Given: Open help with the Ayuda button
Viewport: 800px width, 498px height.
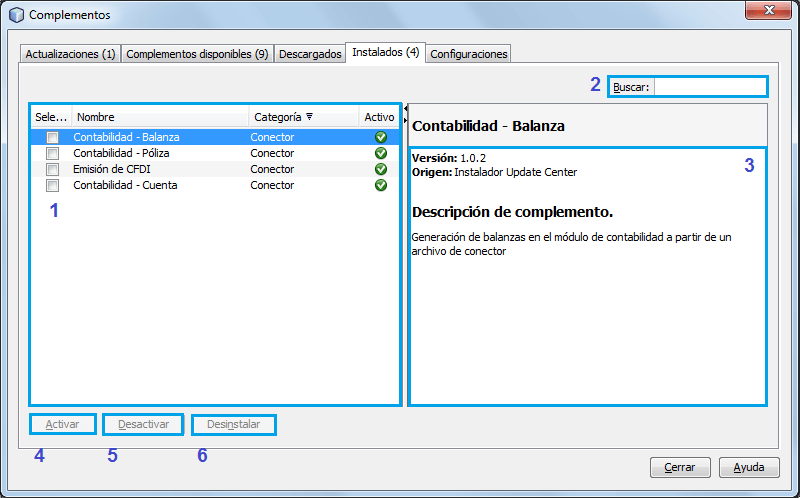Looking at the screenshot, I should coord(749,467).
